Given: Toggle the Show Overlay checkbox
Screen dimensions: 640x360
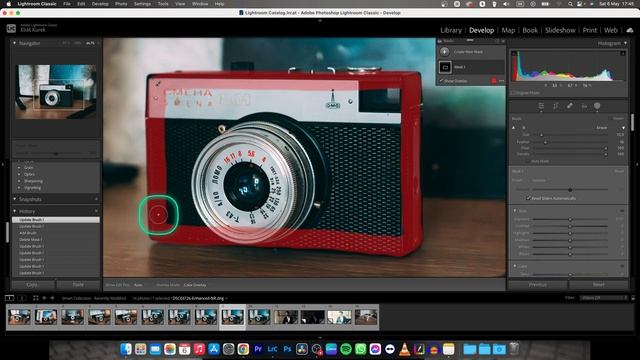Looking at the screenshot, I should click(x=441, y=81).
